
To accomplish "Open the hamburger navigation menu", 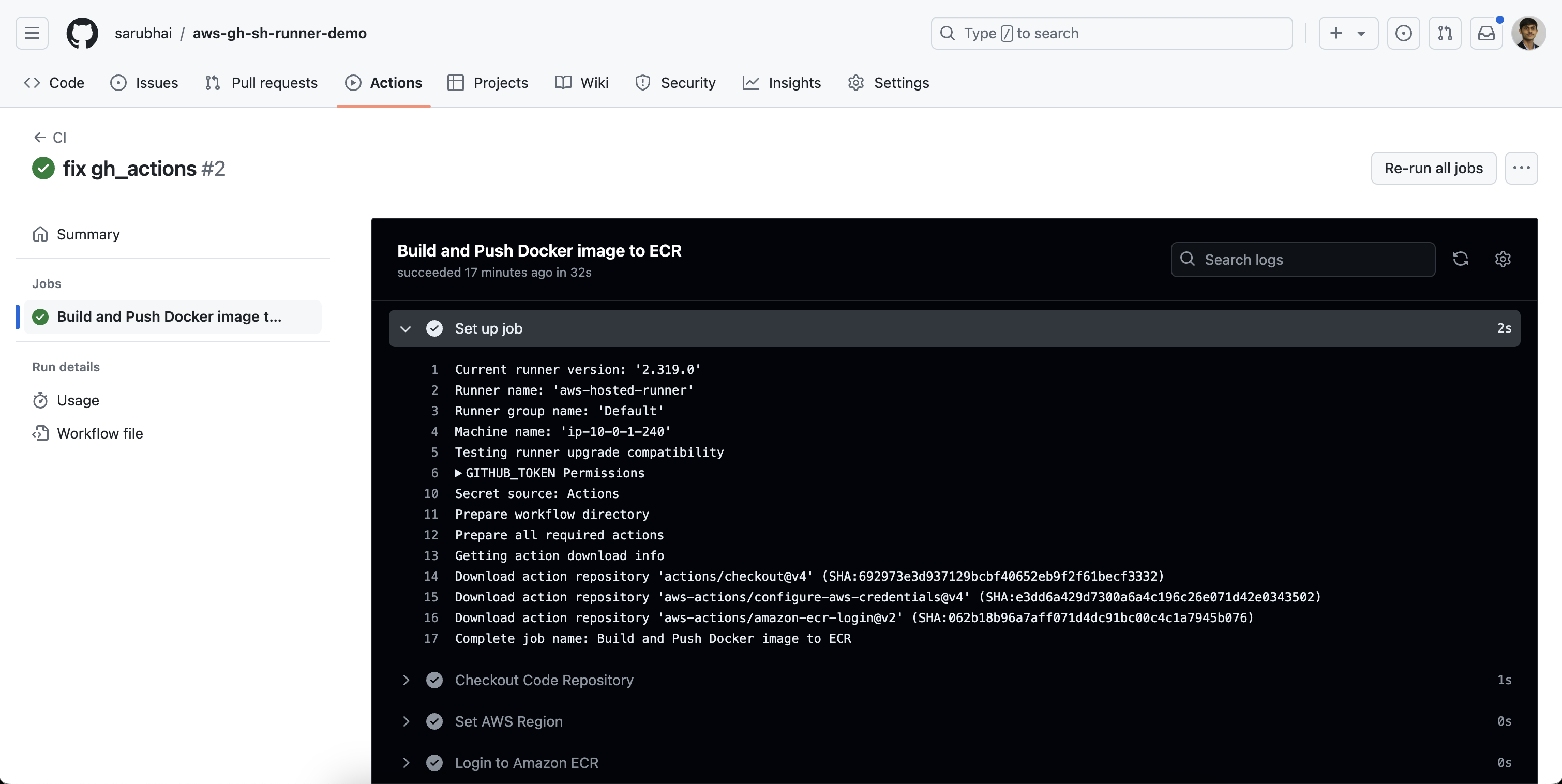I will (32, 33).
